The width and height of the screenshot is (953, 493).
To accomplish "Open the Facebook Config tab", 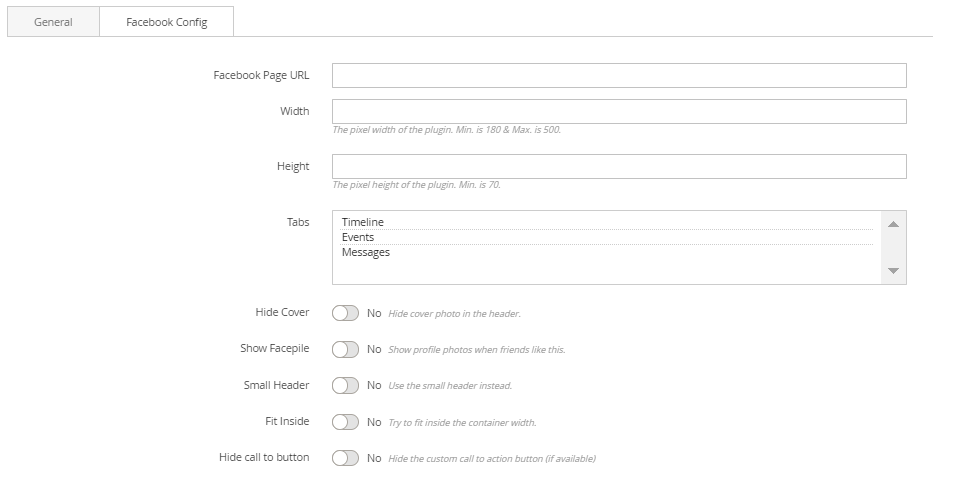I will [167, 22].
